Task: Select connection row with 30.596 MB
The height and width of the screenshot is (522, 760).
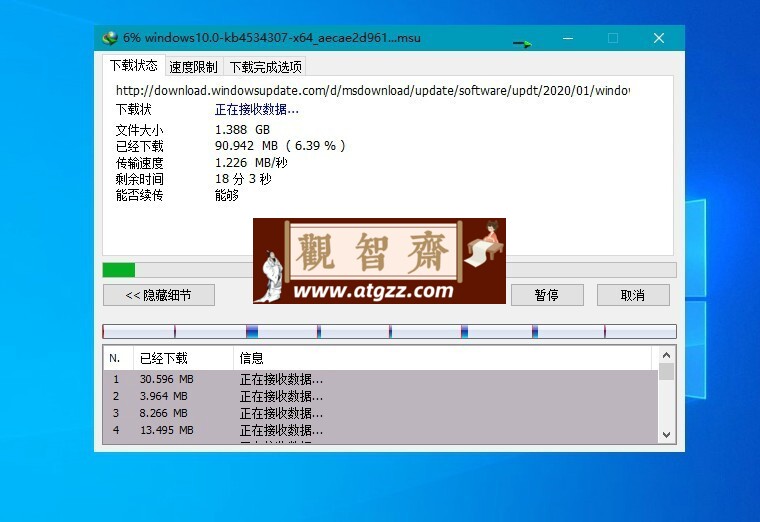Action: click(x=380, y=379)
